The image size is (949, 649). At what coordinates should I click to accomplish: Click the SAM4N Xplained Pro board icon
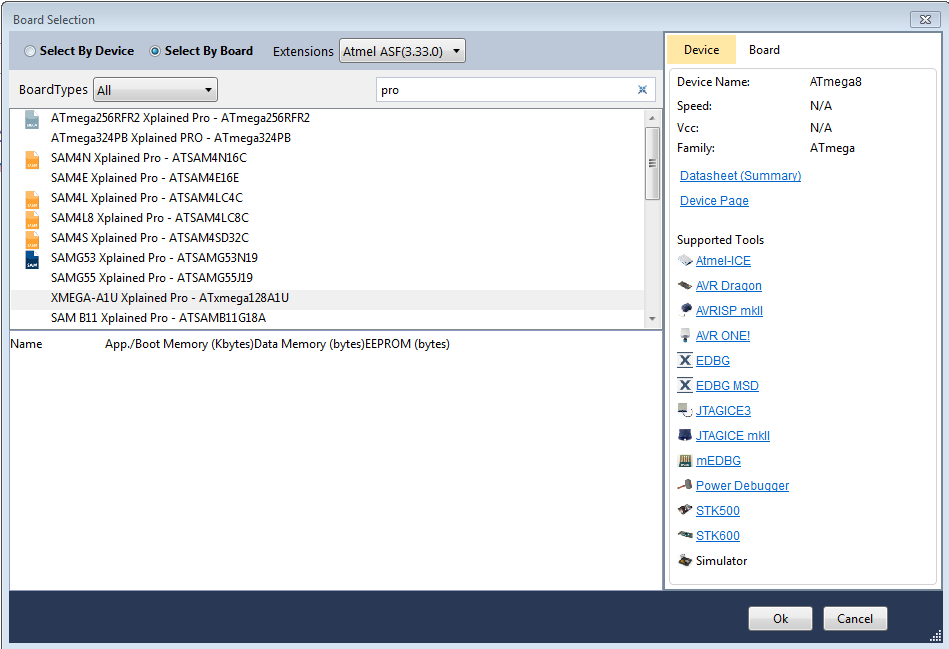[x=32, y=159]
